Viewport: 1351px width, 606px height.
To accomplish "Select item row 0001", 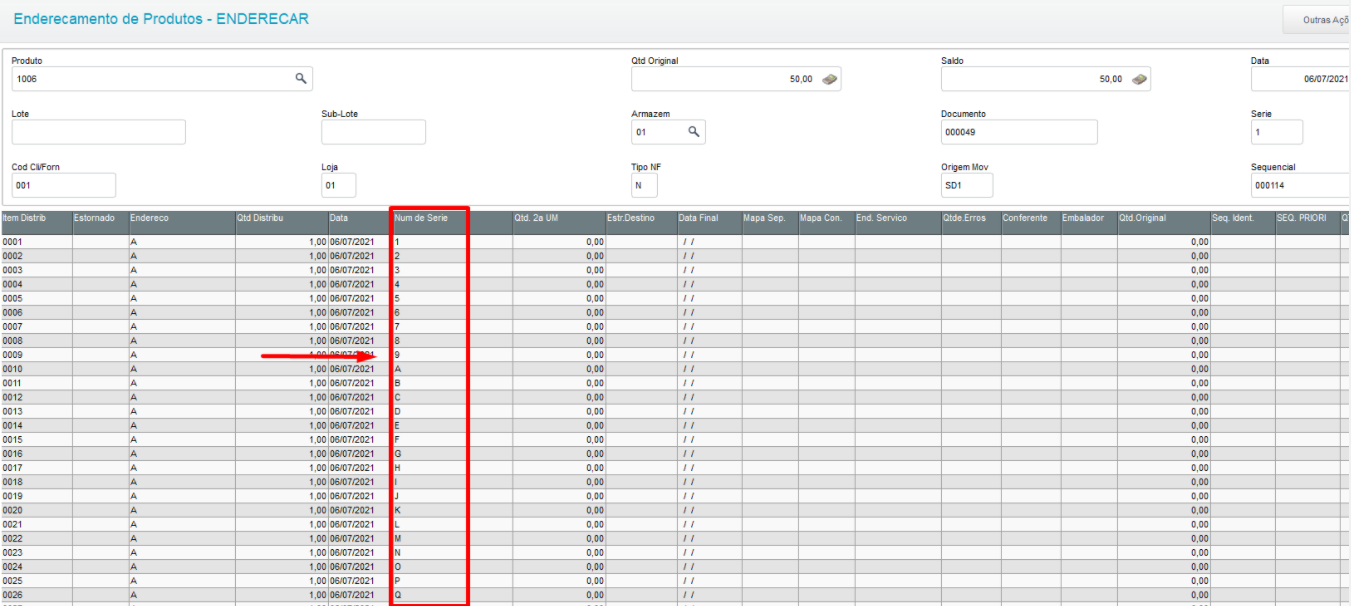I will click(675, 242).
